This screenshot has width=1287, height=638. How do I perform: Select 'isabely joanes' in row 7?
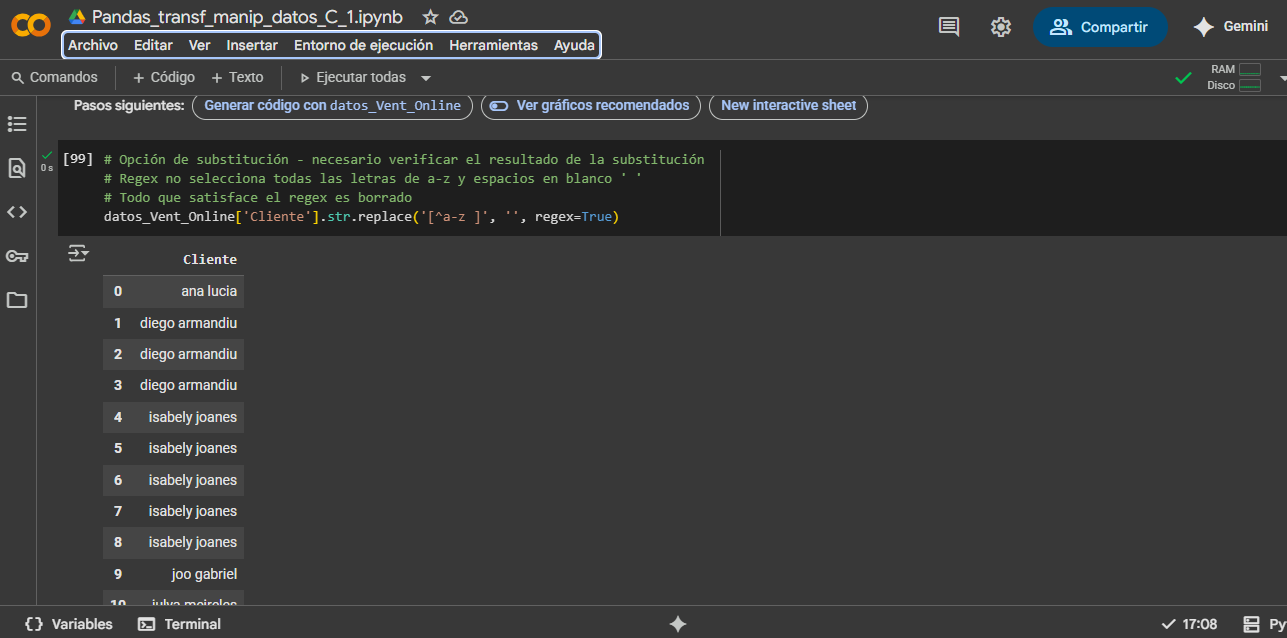[x=193, y=511]
